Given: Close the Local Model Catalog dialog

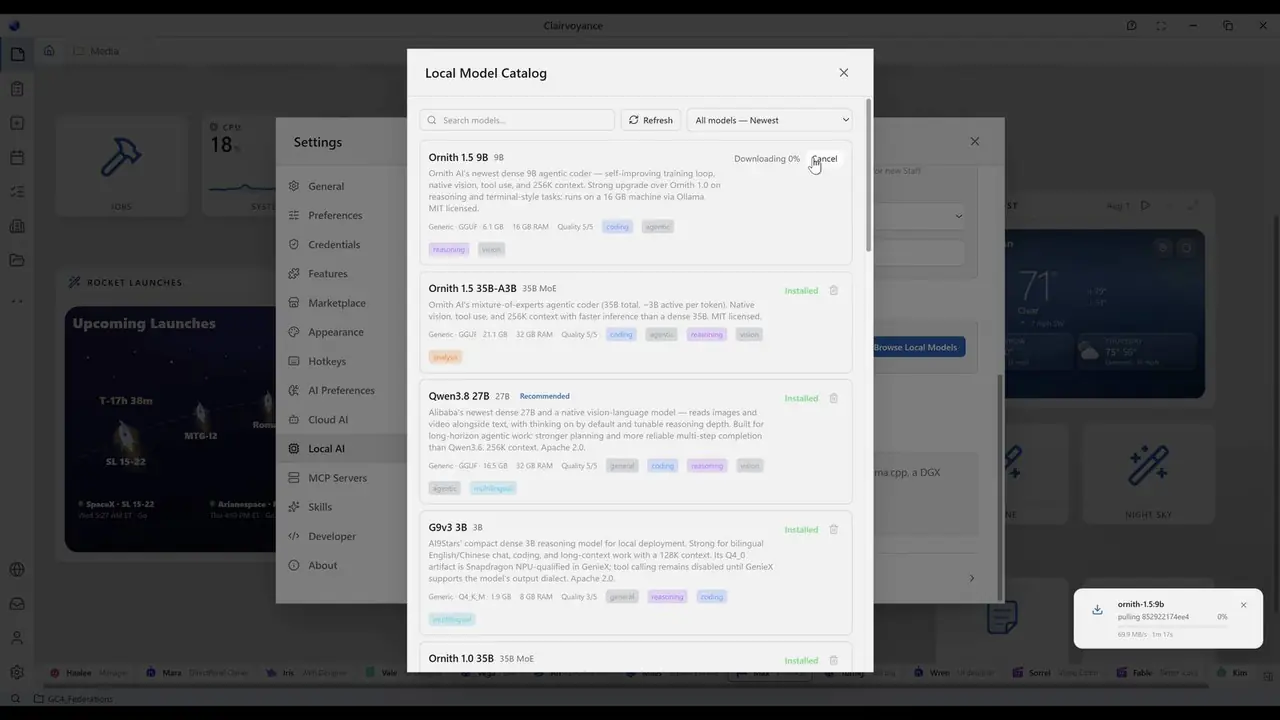Looking at the screenshot, I should click(843, 73).
